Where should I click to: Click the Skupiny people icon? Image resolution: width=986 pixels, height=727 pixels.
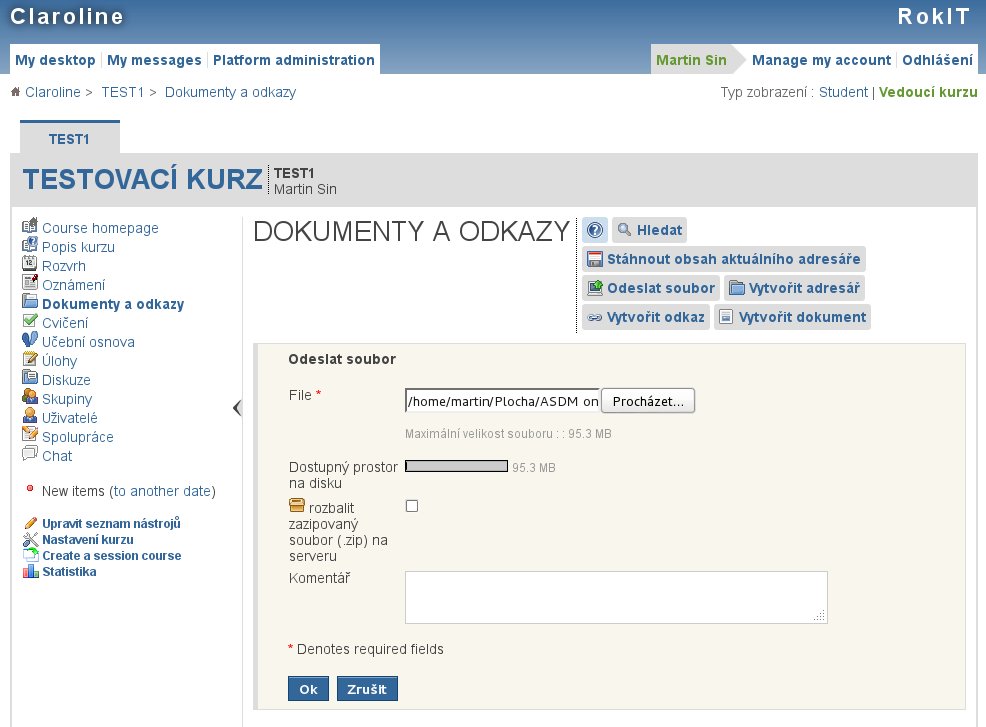pyautogui.click(x=30, y=396)
